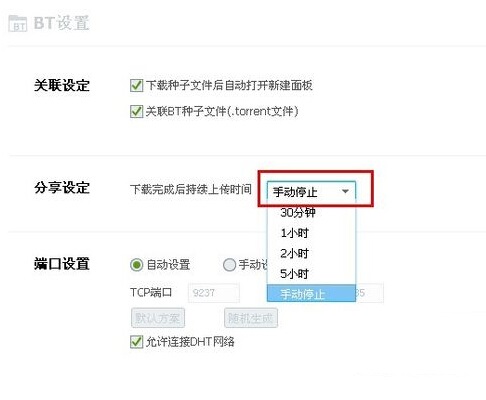Click the 端口设置 section label
The width and height of the screenshot is (486, 400).
coord(62,264)
